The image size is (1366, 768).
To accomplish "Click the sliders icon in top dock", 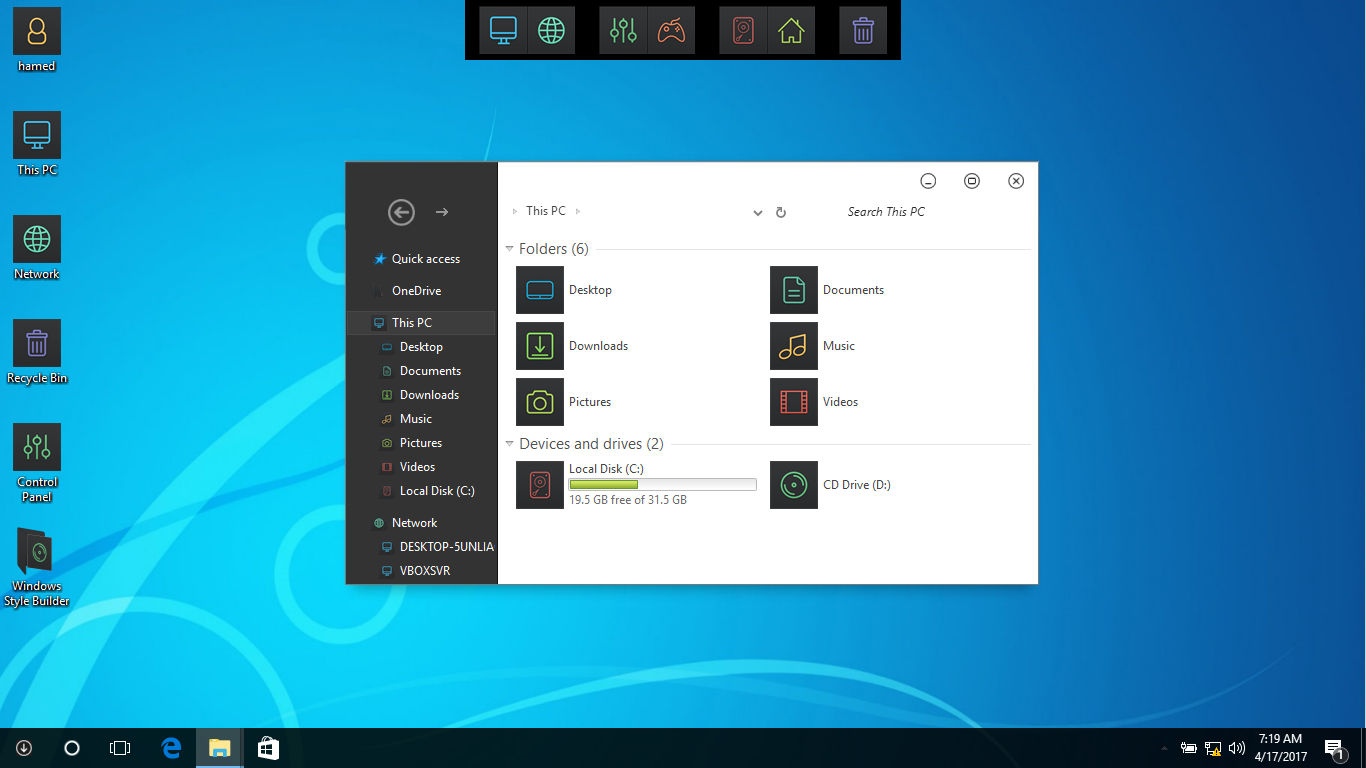I will [x=623, y=31].
